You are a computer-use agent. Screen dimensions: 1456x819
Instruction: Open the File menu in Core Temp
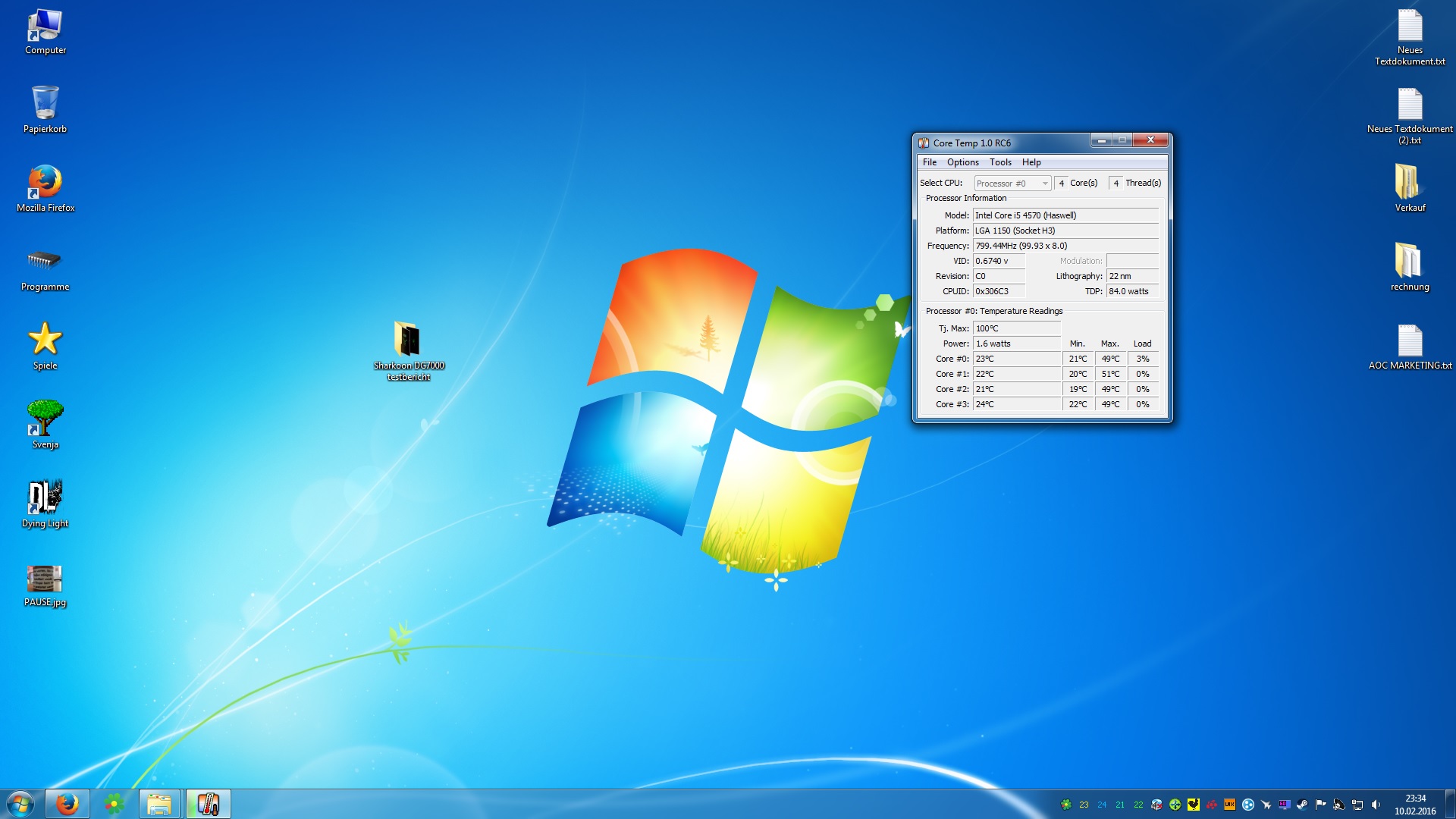pos(930,162)
